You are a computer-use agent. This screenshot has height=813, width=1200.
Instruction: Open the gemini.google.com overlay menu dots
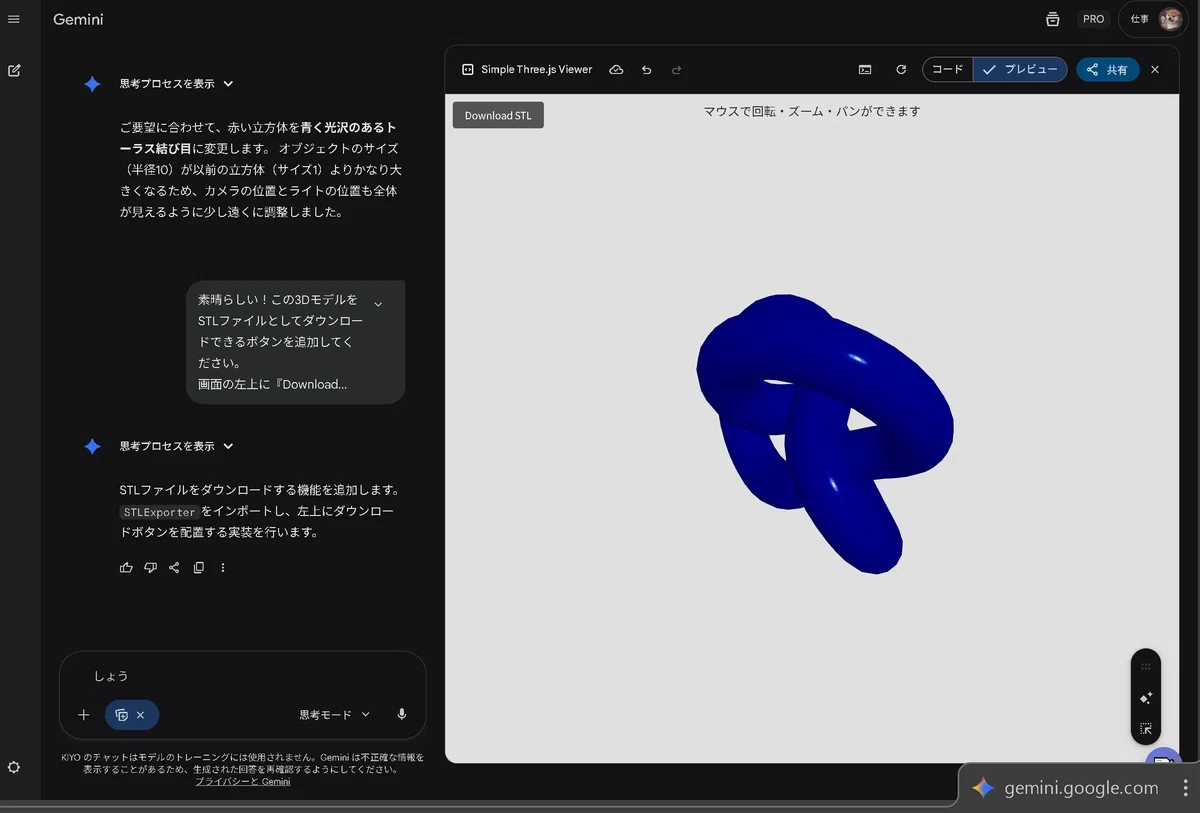point(1184,788)
